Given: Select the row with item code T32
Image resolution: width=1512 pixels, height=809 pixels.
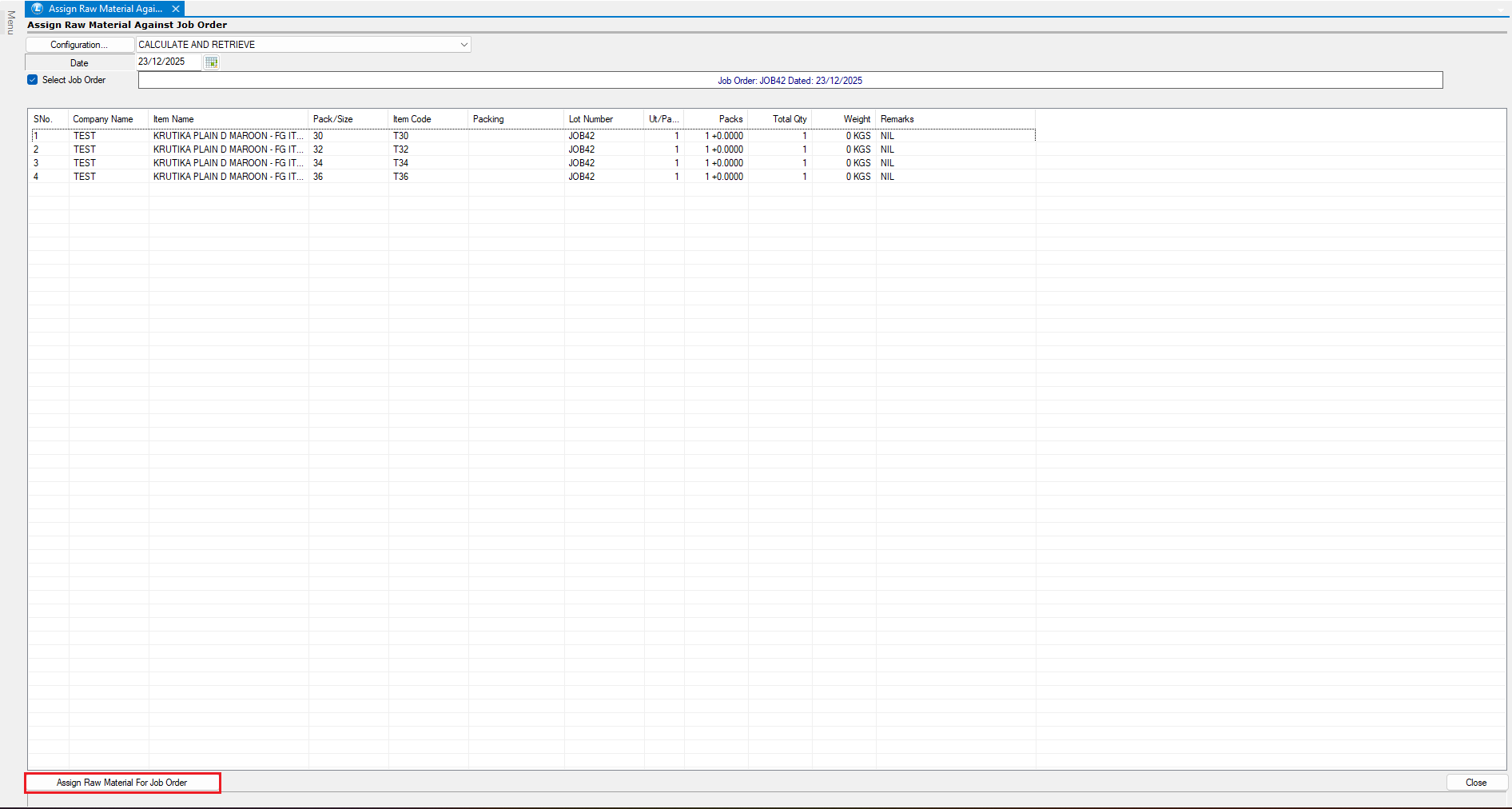Looking at the screenshot, I should coord(400,149).
